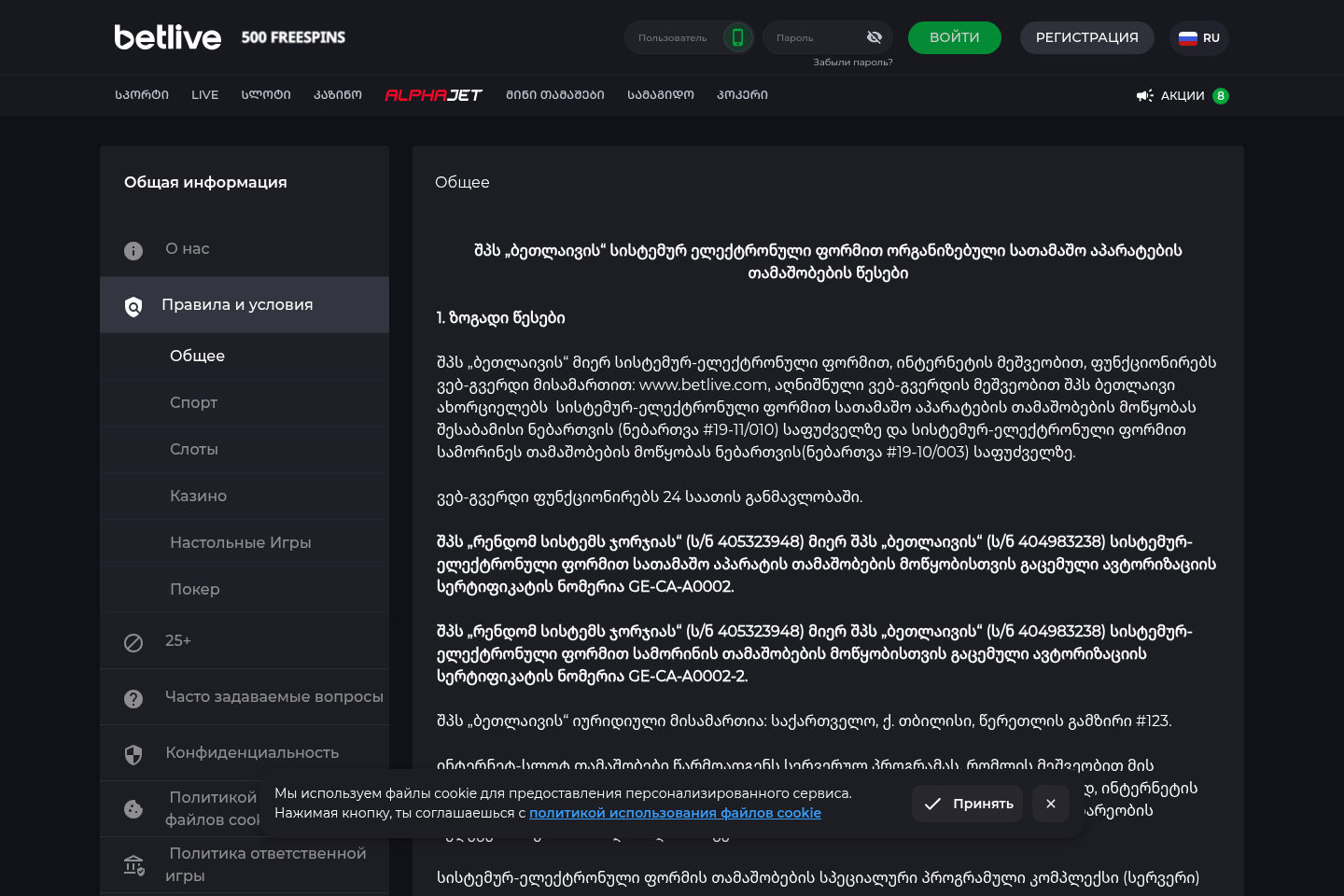This screenshot has width=1344, height=896.
Task: Open the სამაგიდო menu item
Action: click(661, 95)
